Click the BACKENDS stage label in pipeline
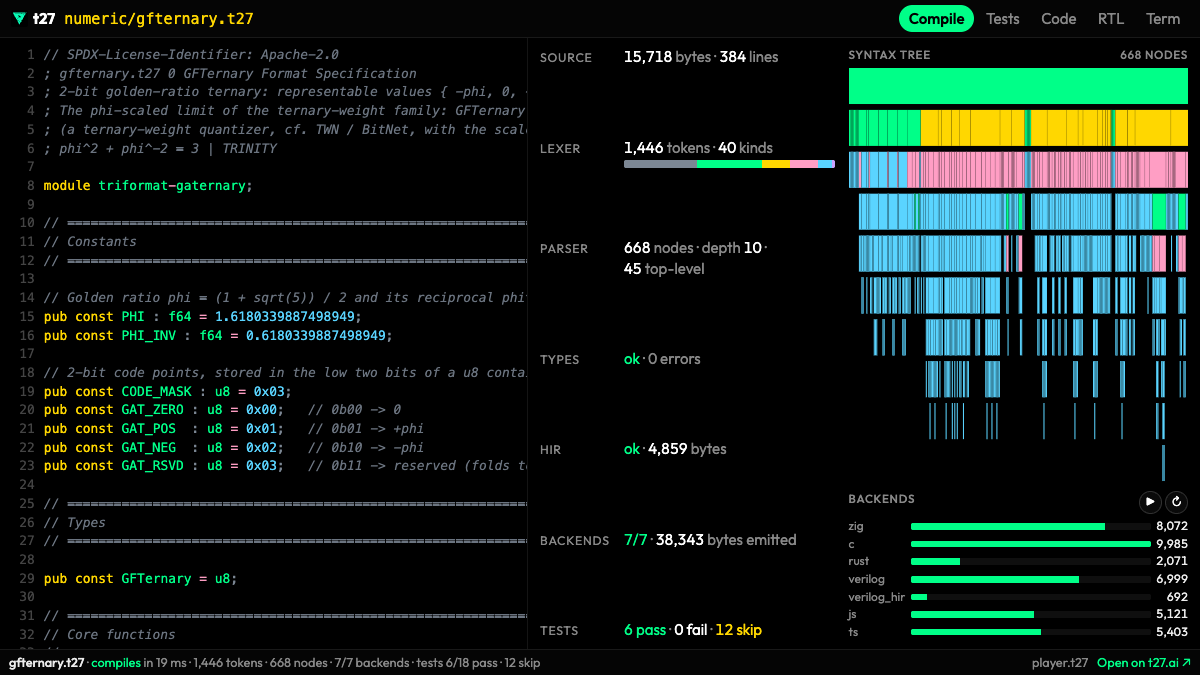Screen dimensions: 1200x675 coord(574,541)
